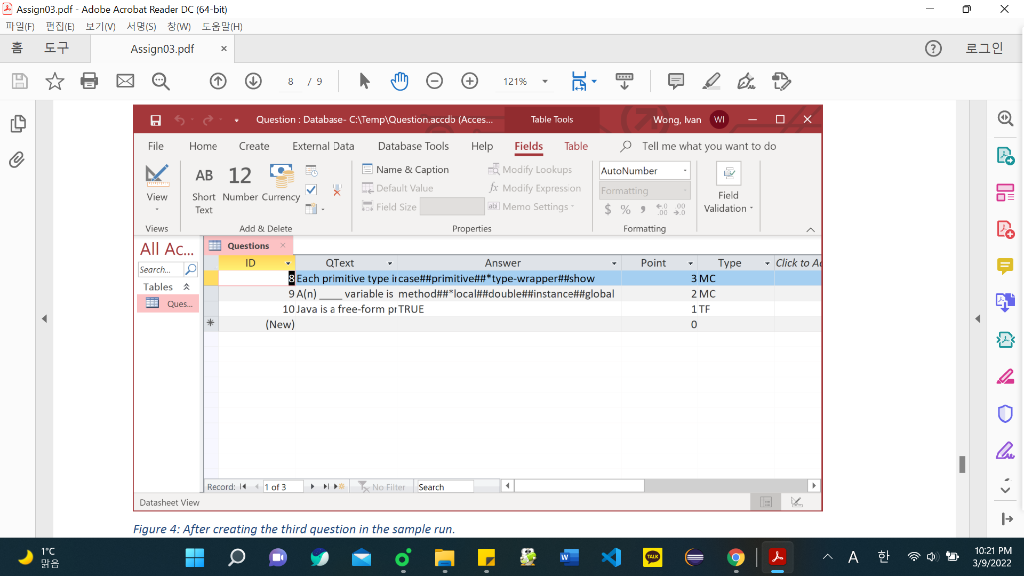This screenshot has width=1024, height=576.
Task: Click the fit-width page display icon
Action: point(579,81)
